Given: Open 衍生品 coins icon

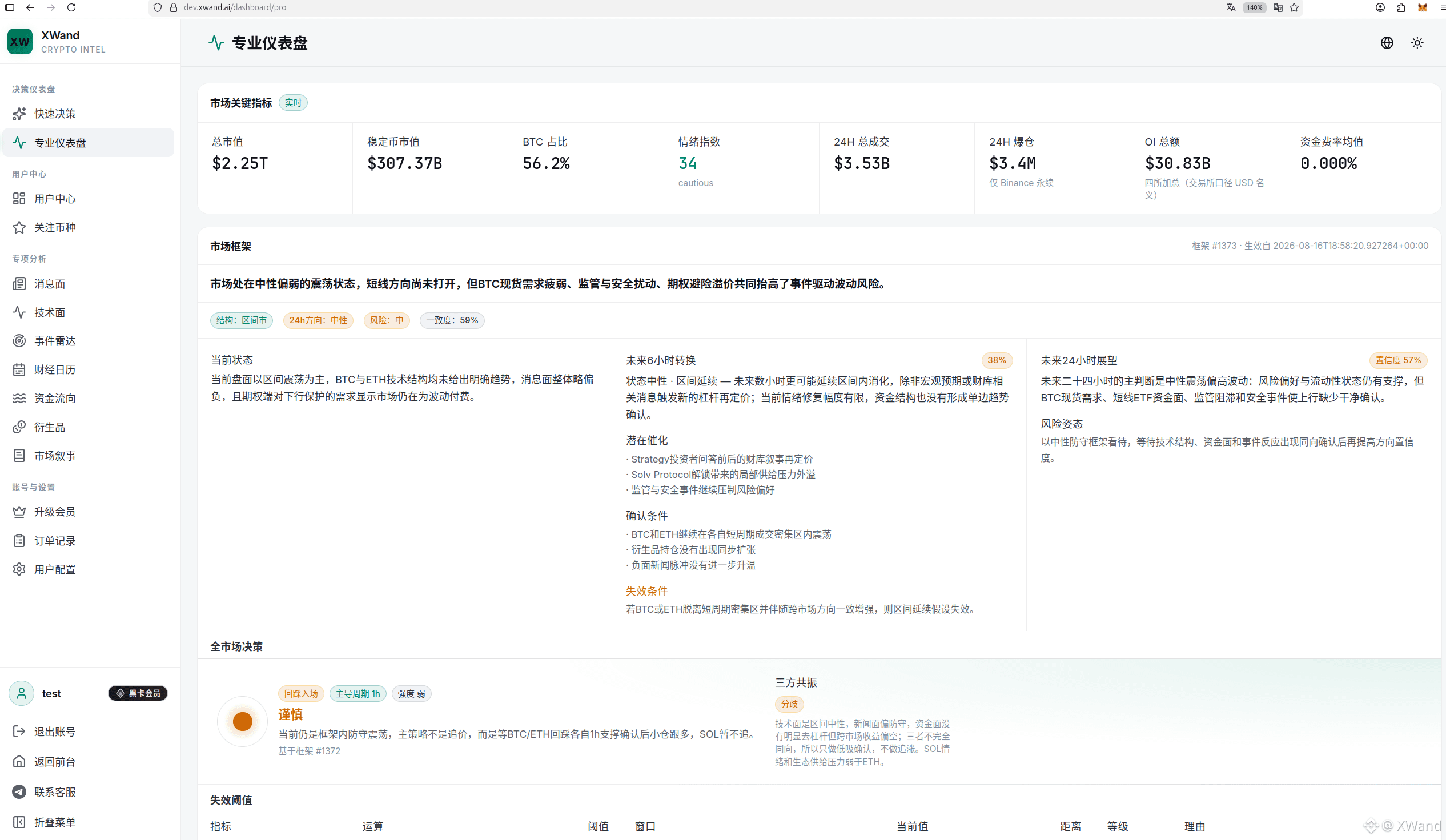Looking at the screenshot, I should 19,427.
